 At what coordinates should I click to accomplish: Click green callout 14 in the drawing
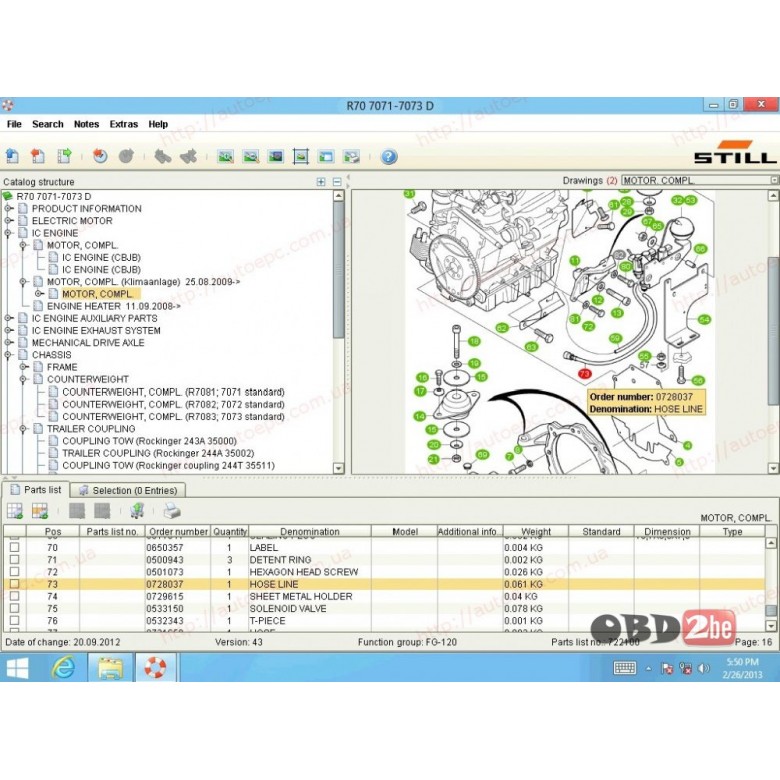point(420,416)
